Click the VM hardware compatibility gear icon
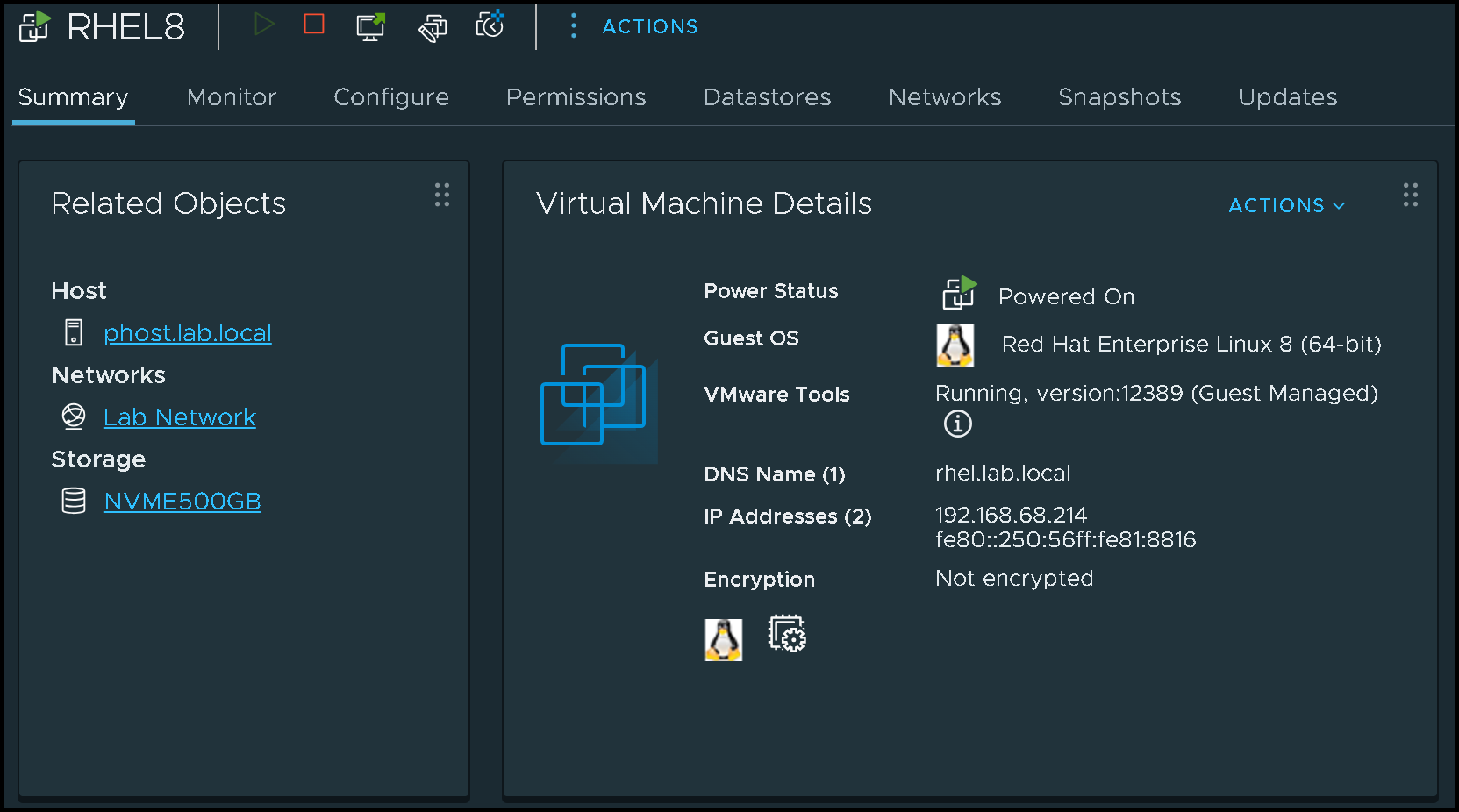1459x812 pixels. tap(787, 634)
